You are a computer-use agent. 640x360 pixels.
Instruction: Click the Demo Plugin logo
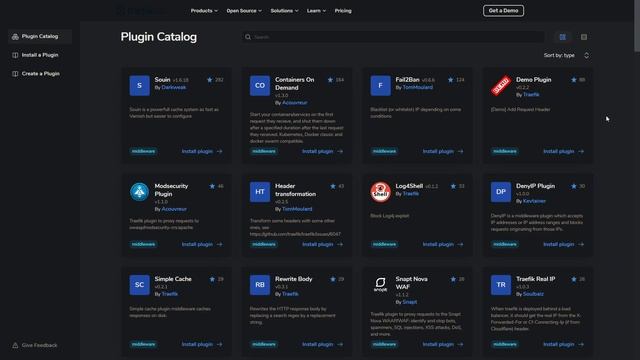(x=501, y=86)
